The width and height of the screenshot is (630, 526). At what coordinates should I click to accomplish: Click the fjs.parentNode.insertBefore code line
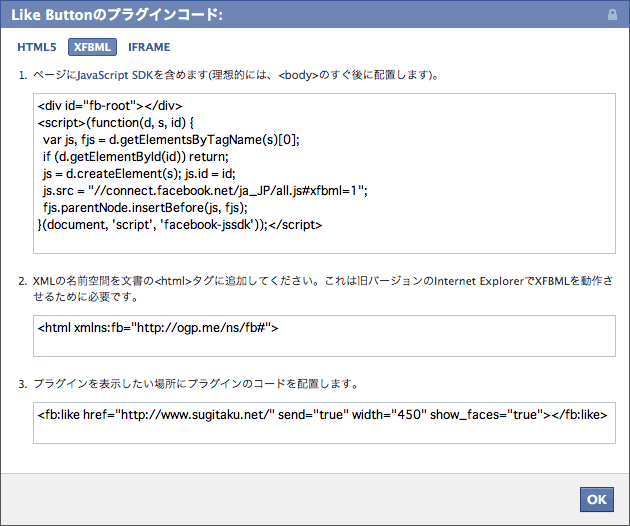[x=145, y=208]
